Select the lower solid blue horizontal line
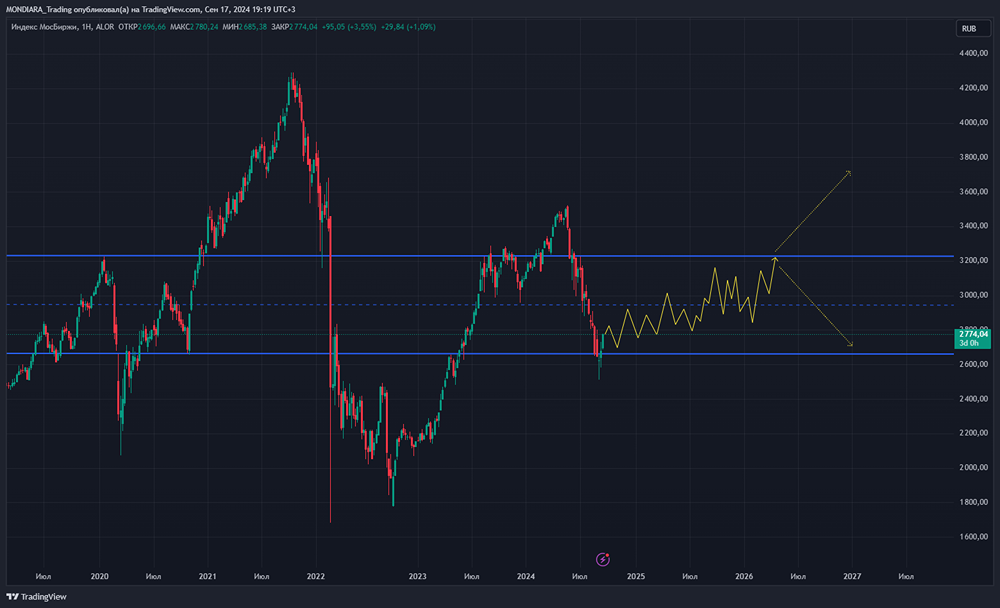The width and height of the screenshot is (1000, 608). point(400,354)
